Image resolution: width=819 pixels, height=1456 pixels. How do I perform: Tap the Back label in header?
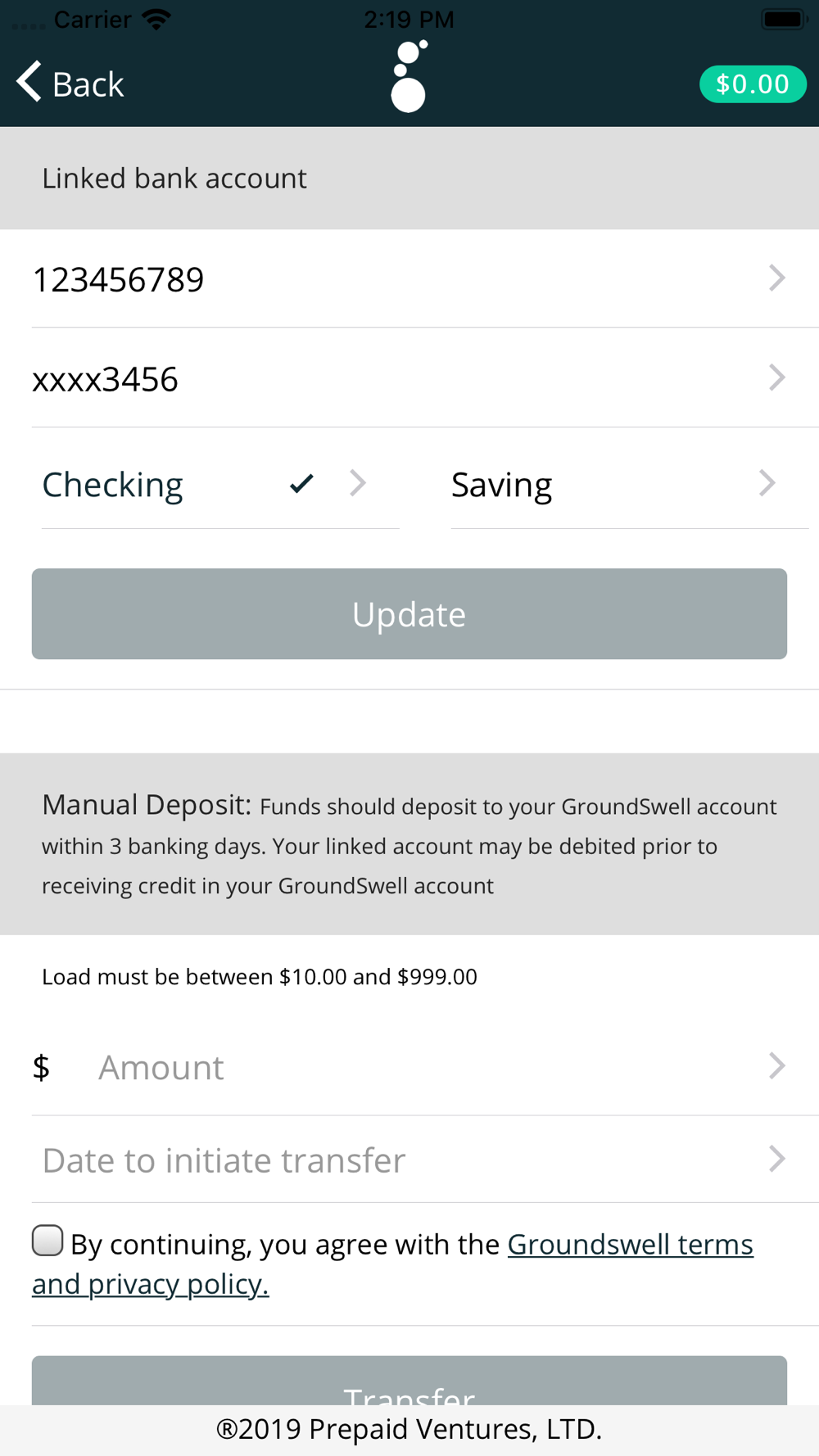(x=88, y=84)
